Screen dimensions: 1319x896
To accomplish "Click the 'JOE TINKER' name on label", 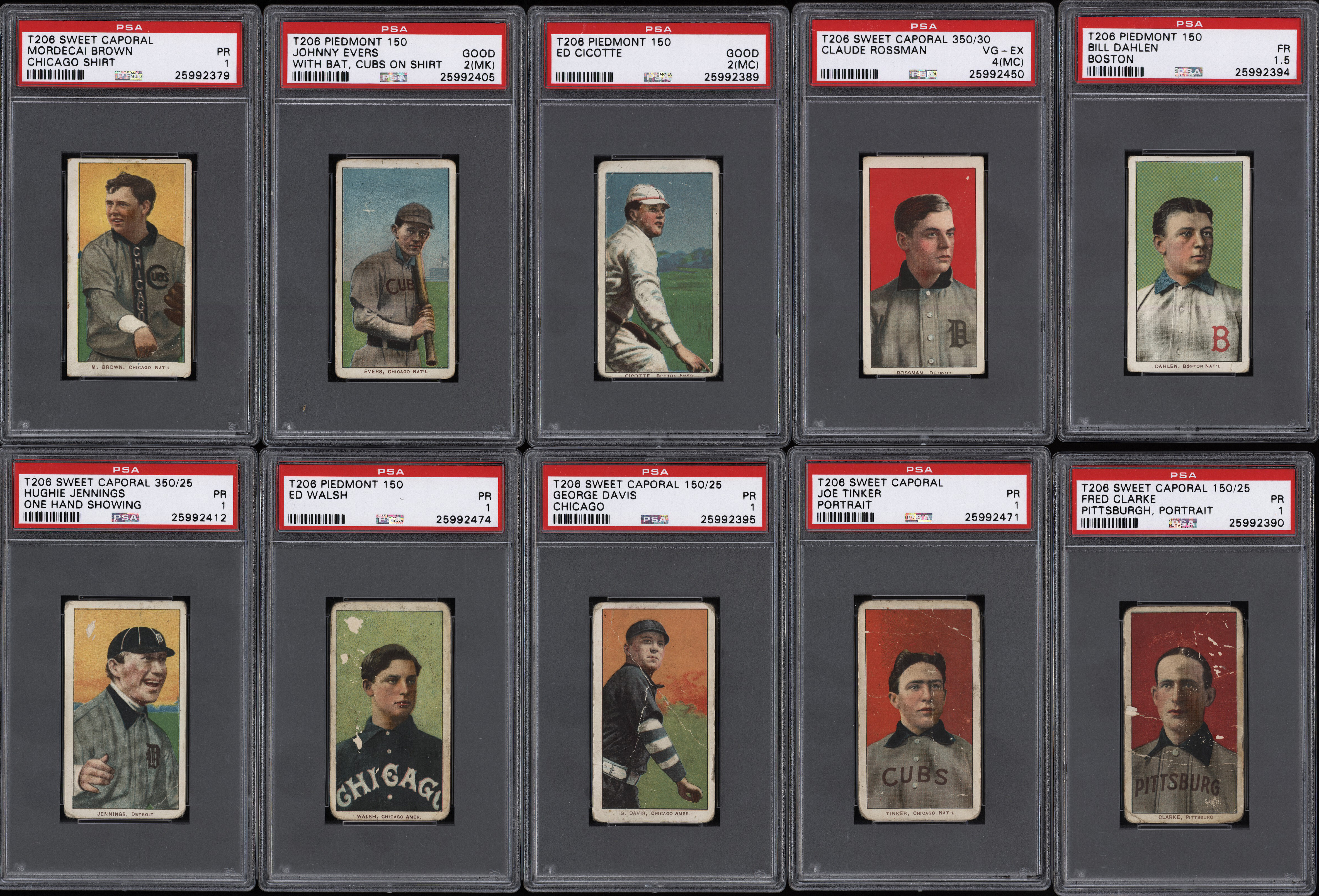I will (x=849, y=494).
